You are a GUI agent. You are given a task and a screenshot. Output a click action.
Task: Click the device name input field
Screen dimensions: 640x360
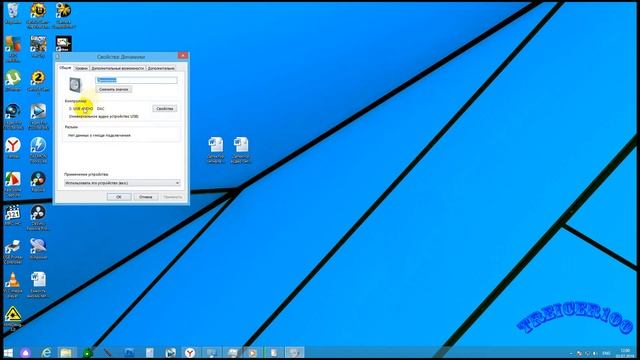click(x=136, y=80)
